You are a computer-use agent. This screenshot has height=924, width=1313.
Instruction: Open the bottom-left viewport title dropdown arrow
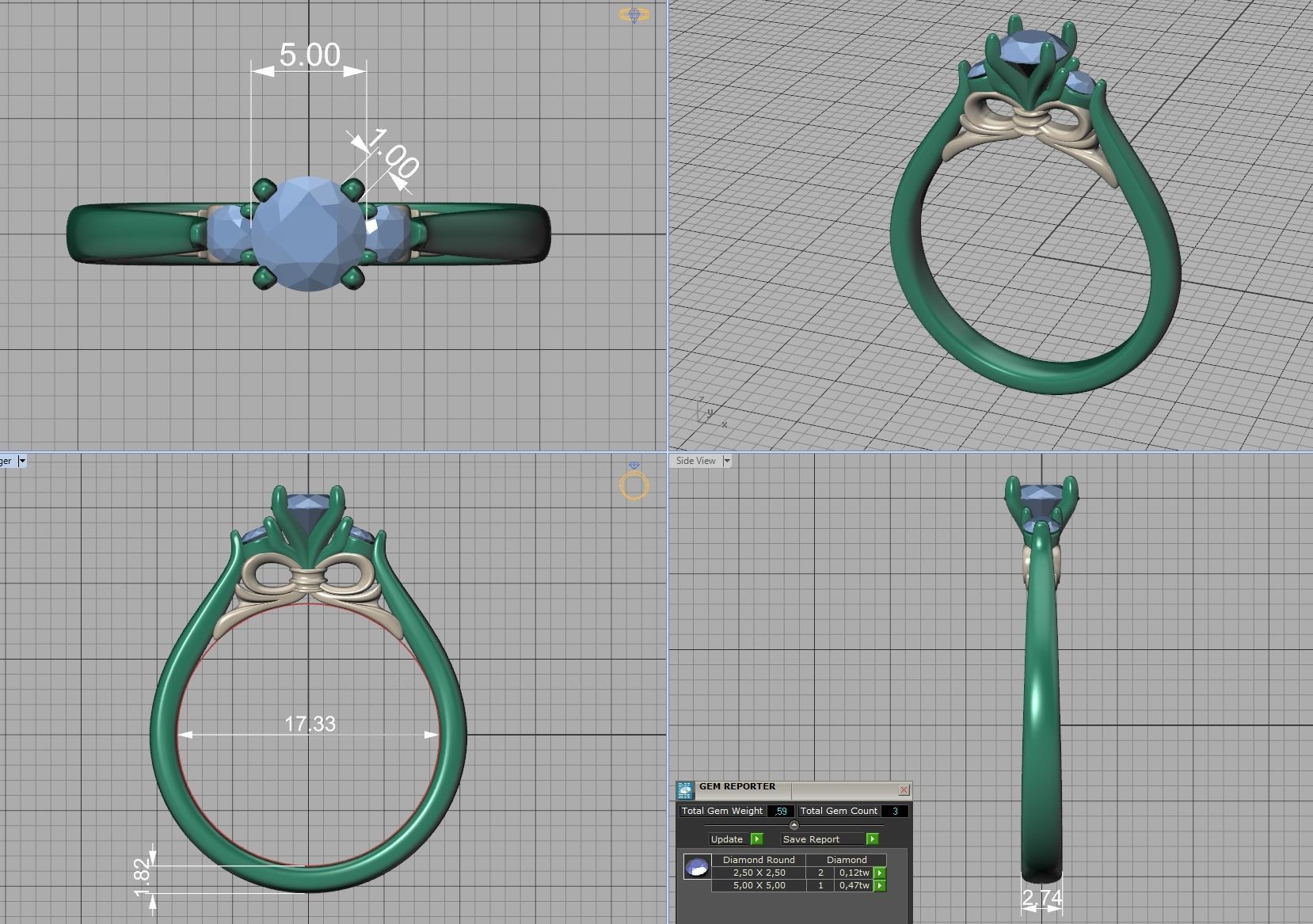pos(22,461)
